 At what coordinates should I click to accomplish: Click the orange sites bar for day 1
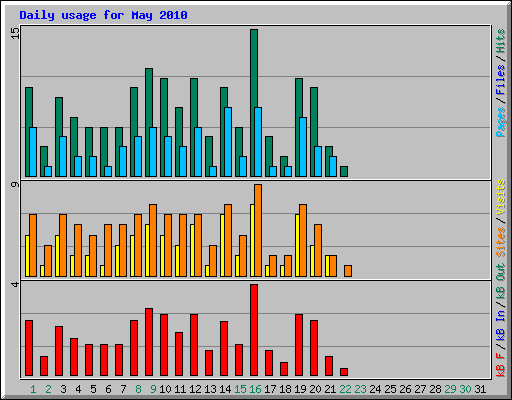[x=33, y=245]
